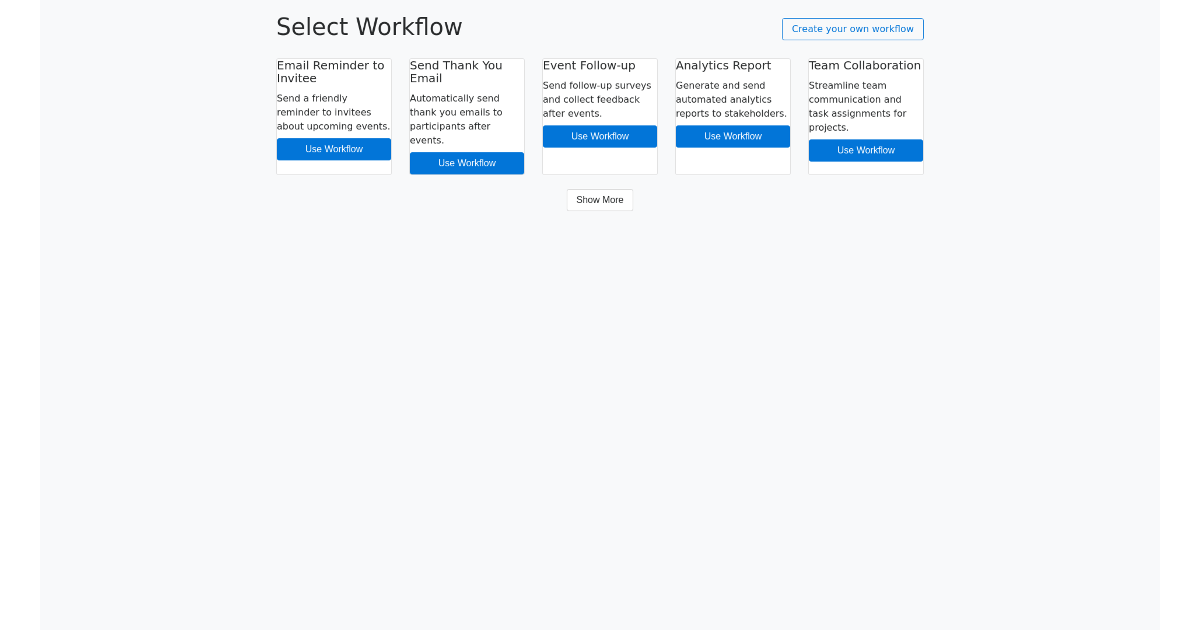
Task: Use the Send Thank You Email workflow
Action: [x=466, y=163]
